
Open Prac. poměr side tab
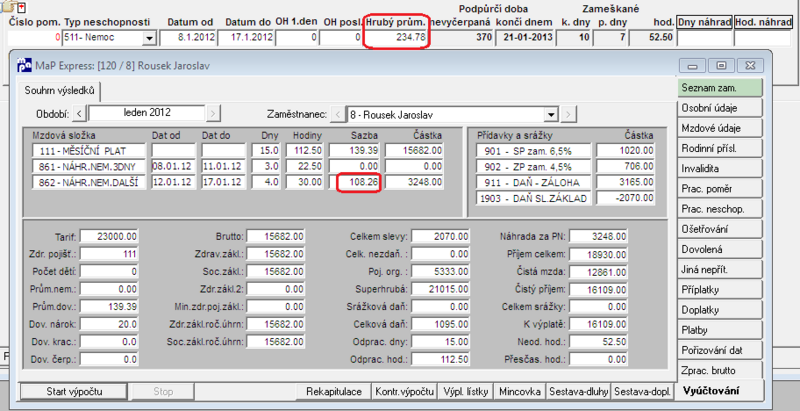(720, 189)
